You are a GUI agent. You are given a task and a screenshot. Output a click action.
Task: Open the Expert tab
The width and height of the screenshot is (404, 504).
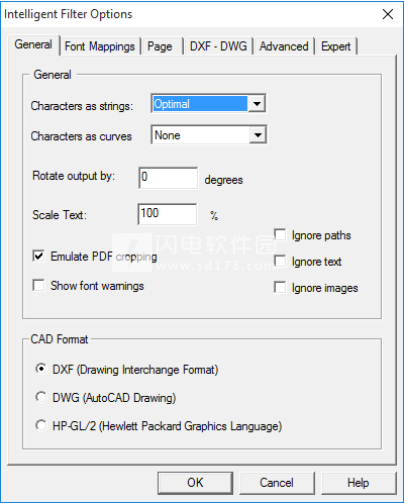pos(336,46)
